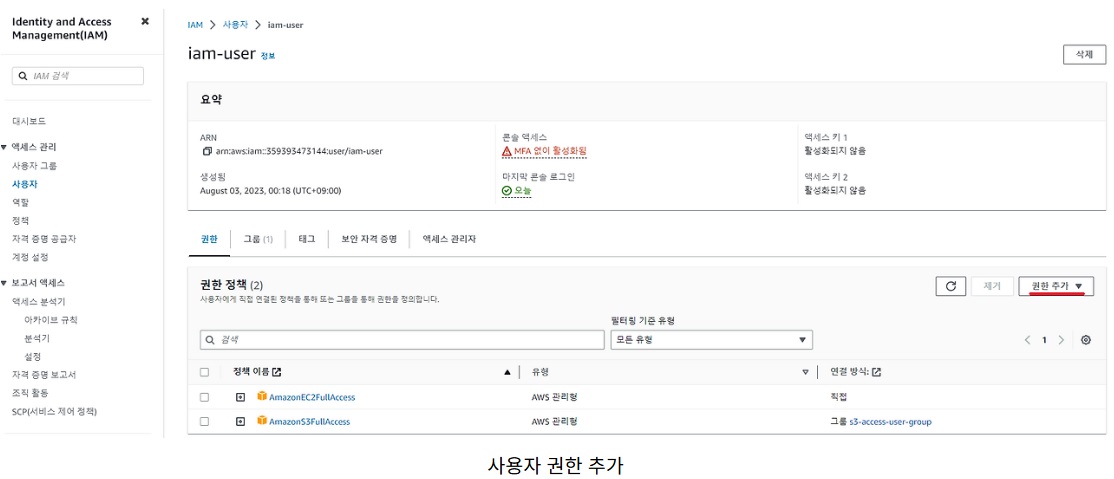The image size is (1114, 479).
Task: Toggle the select-all policies checkbox
Action: point(205,372)
